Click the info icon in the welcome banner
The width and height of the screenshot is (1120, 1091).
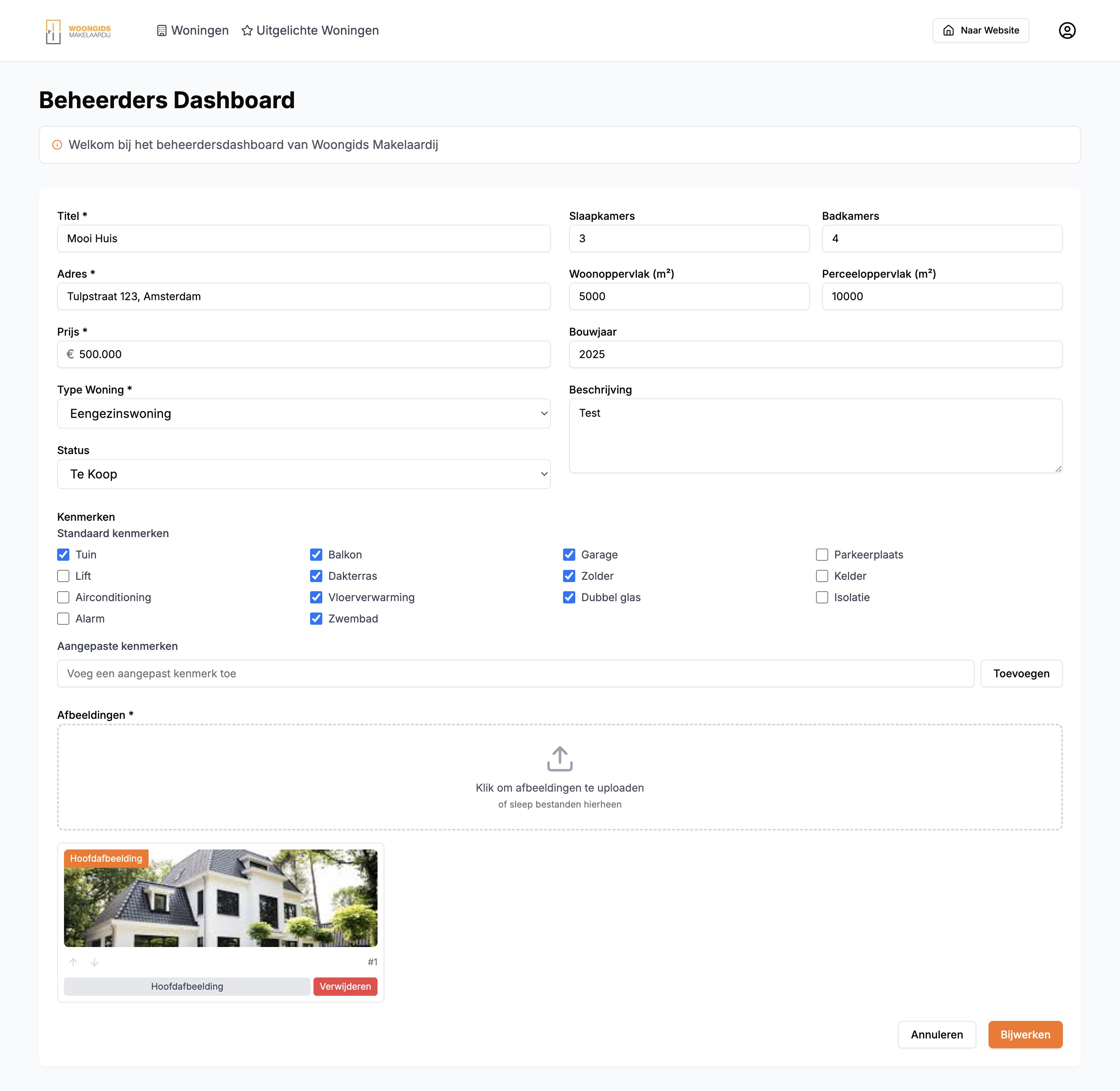tap(57, 145)
